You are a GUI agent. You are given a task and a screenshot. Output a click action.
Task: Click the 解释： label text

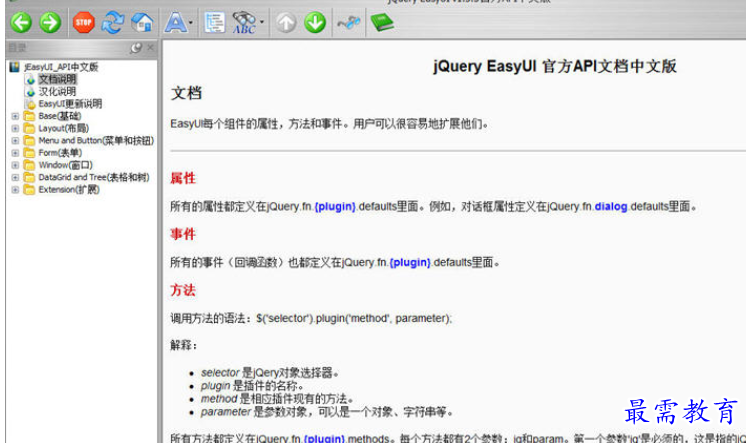[x=184, y=345]
